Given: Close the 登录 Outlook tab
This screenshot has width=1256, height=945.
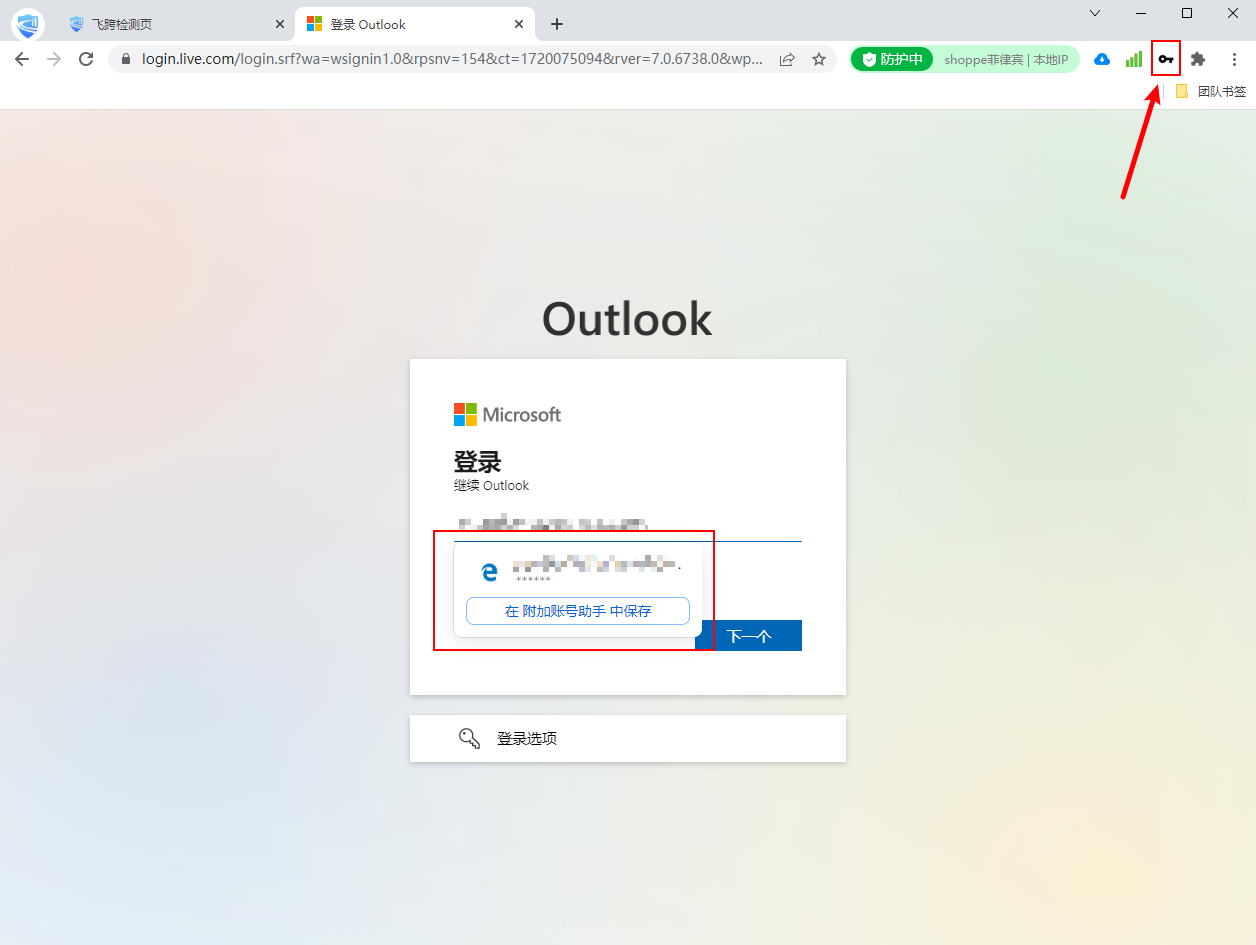Looking at the screenshot, I should click(x=518, y=24).
